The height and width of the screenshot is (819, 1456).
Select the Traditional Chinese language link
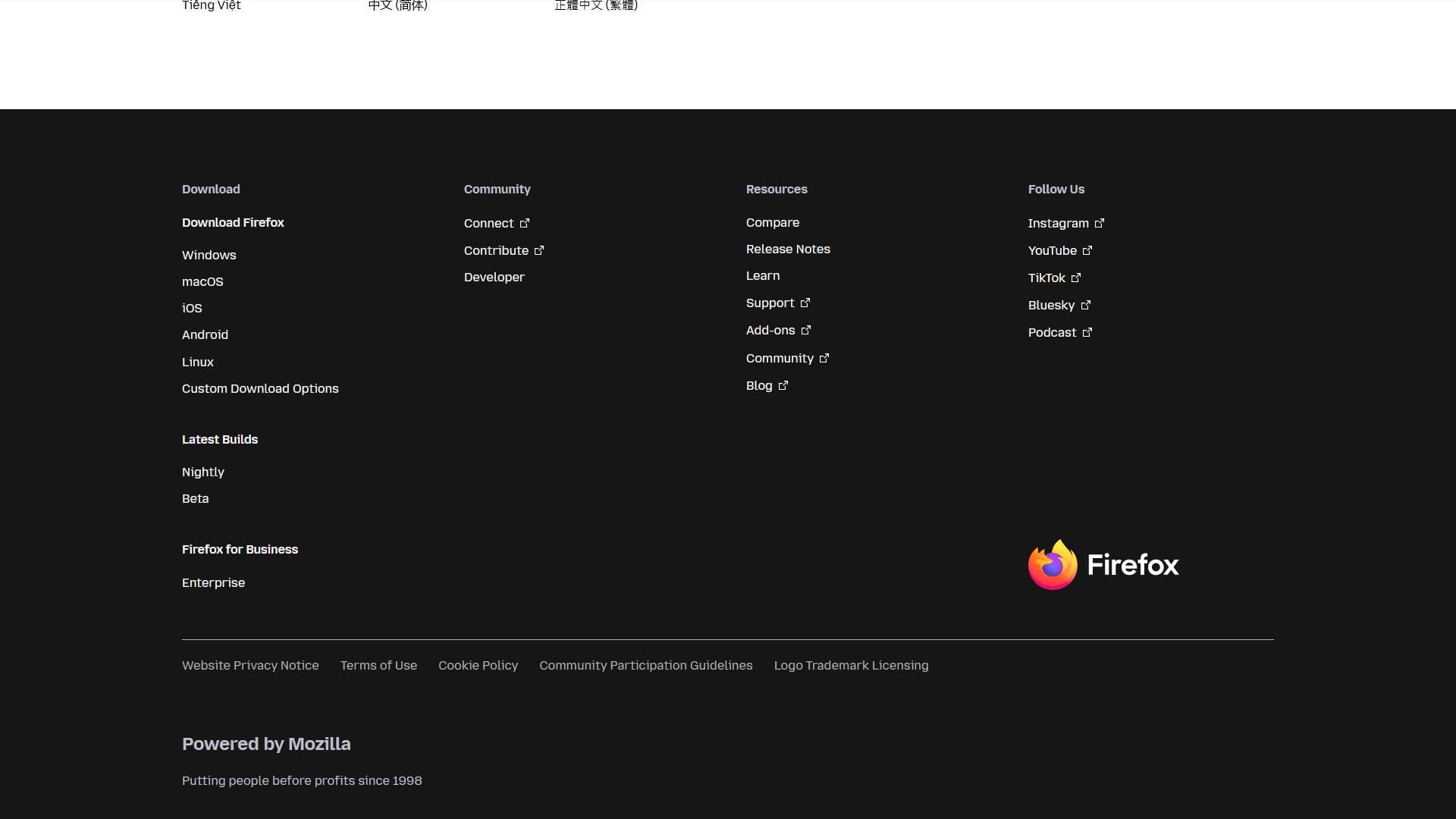596,5
